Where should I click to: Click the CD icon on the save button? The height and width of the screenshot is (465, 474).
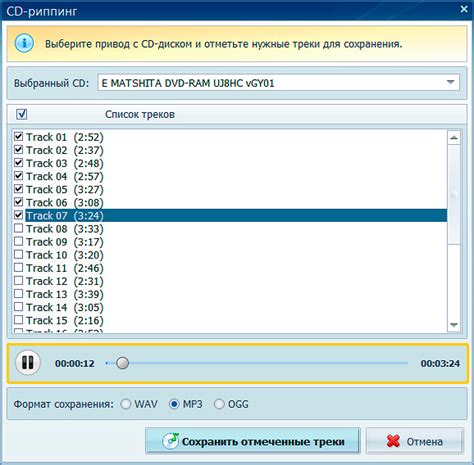pyautogui.click(x=171, y=441)
